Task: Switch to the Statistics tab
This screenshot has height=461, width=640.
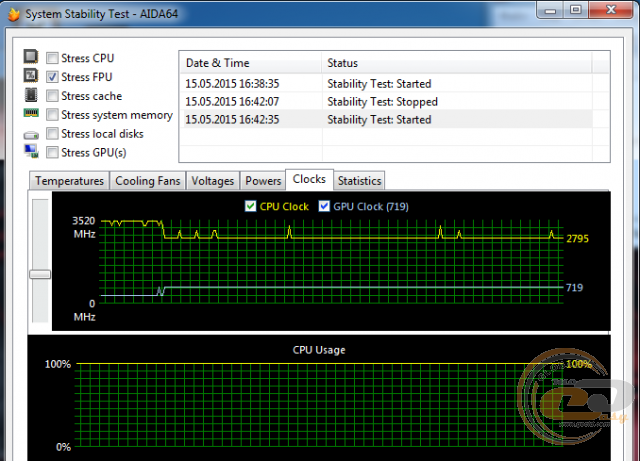Action: tap(359, 181)
